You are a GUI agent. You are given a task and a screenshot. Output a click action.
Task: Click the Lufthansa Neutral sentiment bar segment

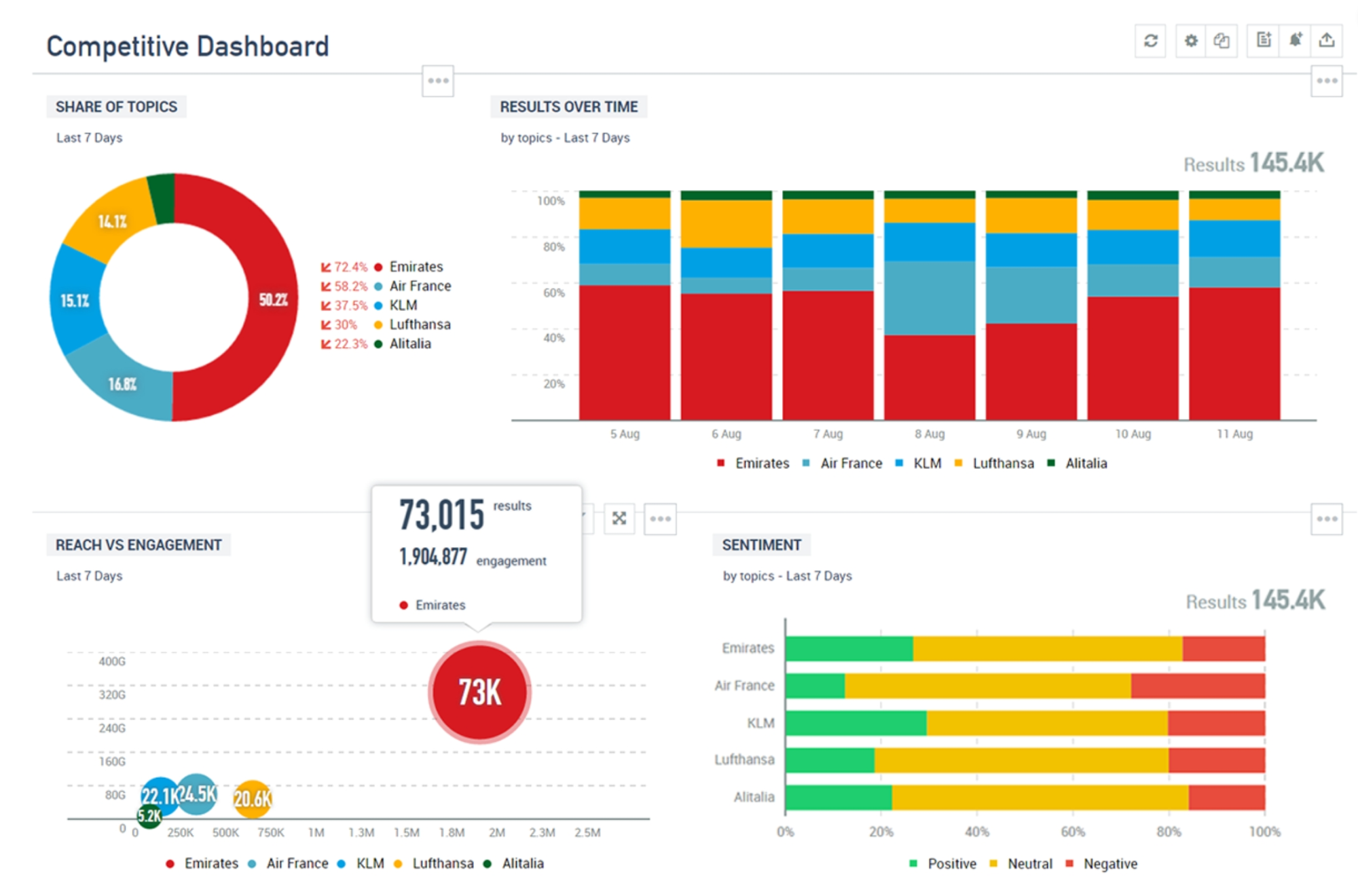[1021, 760]
